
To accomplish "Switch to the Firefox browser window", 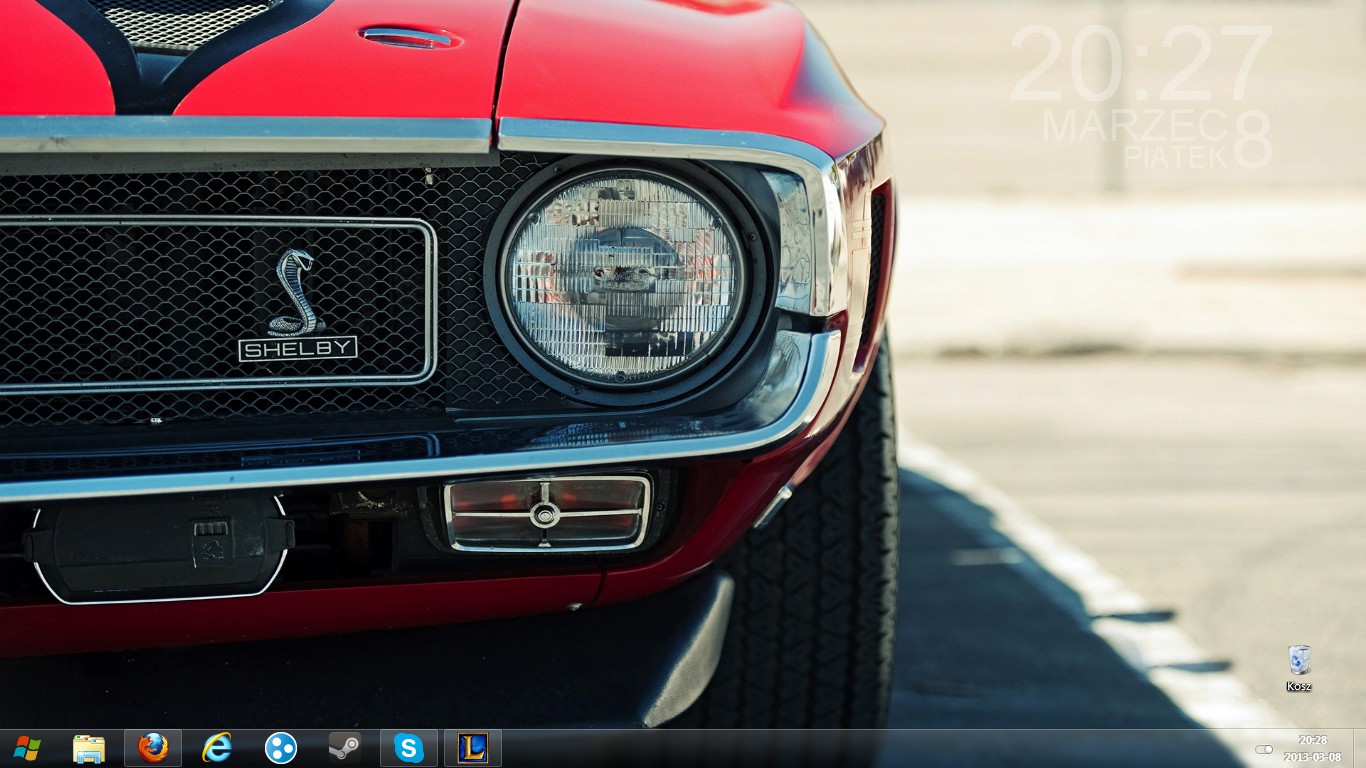I will click(x=153, y=748).
